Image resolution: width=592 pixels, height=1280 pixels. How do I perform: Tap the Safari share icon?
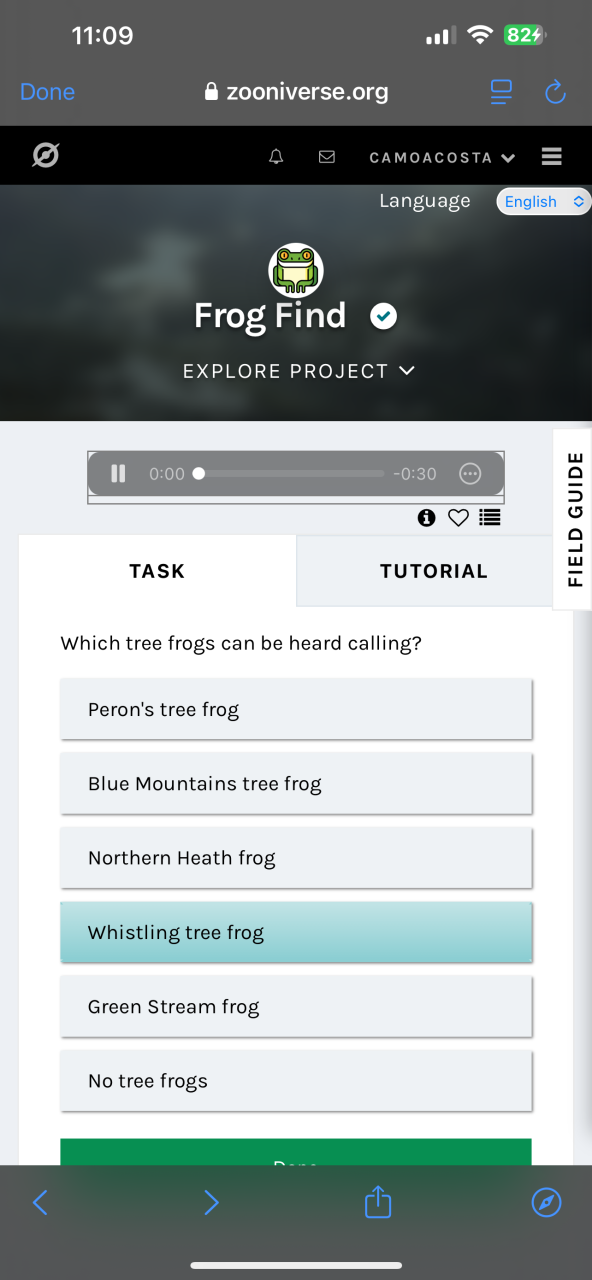click(x=378, y=1201)
